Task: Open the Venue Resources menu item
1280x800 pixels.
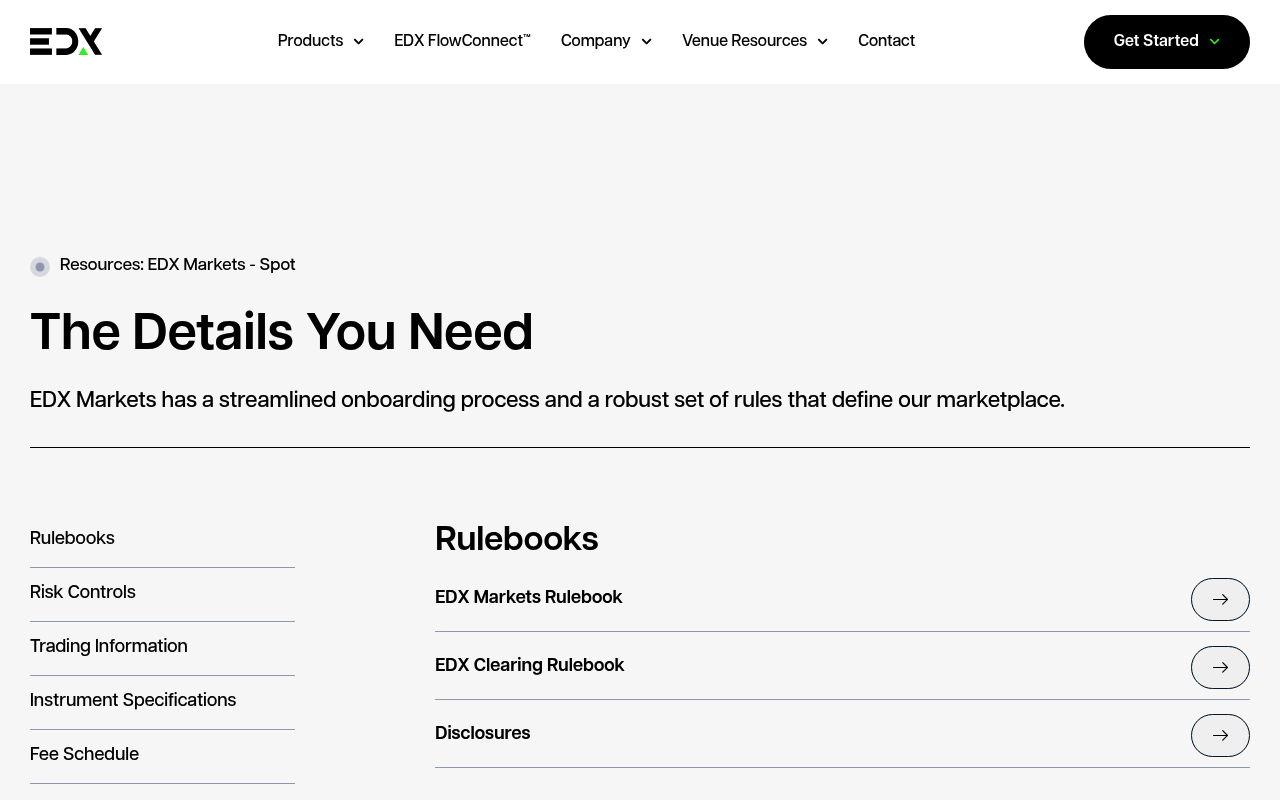Action: pyautogui.click(x=744, y=41)
